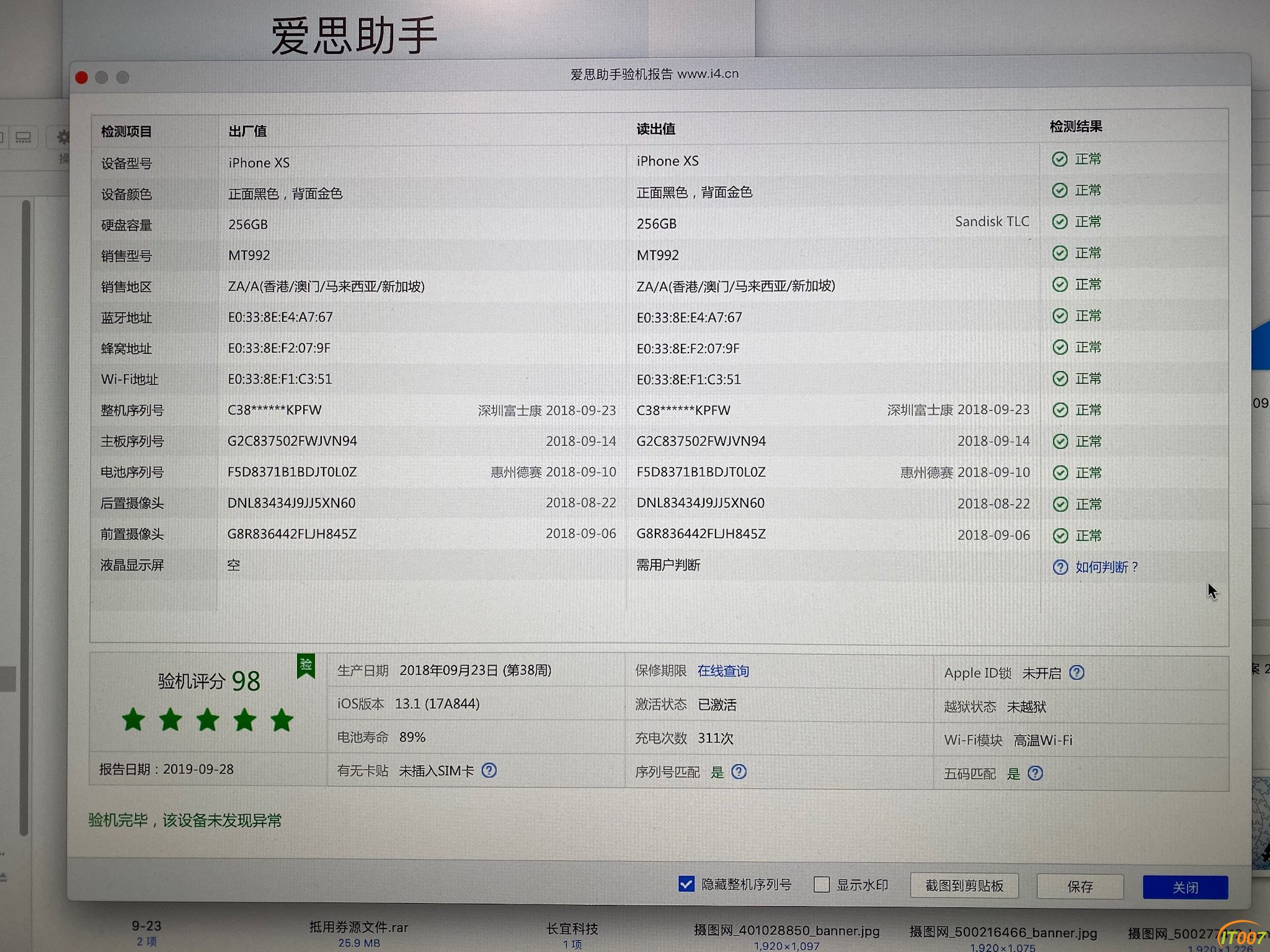Click the help icon beside 未插入SIM卡
Viewport: 1270px width, 952px height.
489,770
